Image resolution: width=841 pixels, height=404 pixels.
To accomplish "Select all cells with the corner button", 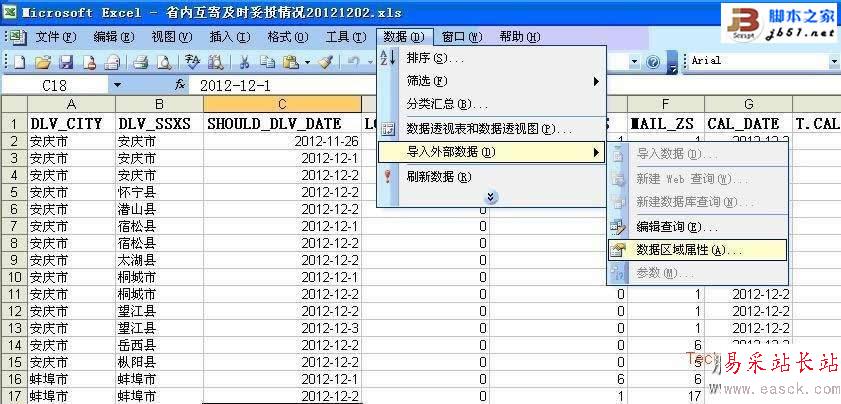I will [14, 104].
